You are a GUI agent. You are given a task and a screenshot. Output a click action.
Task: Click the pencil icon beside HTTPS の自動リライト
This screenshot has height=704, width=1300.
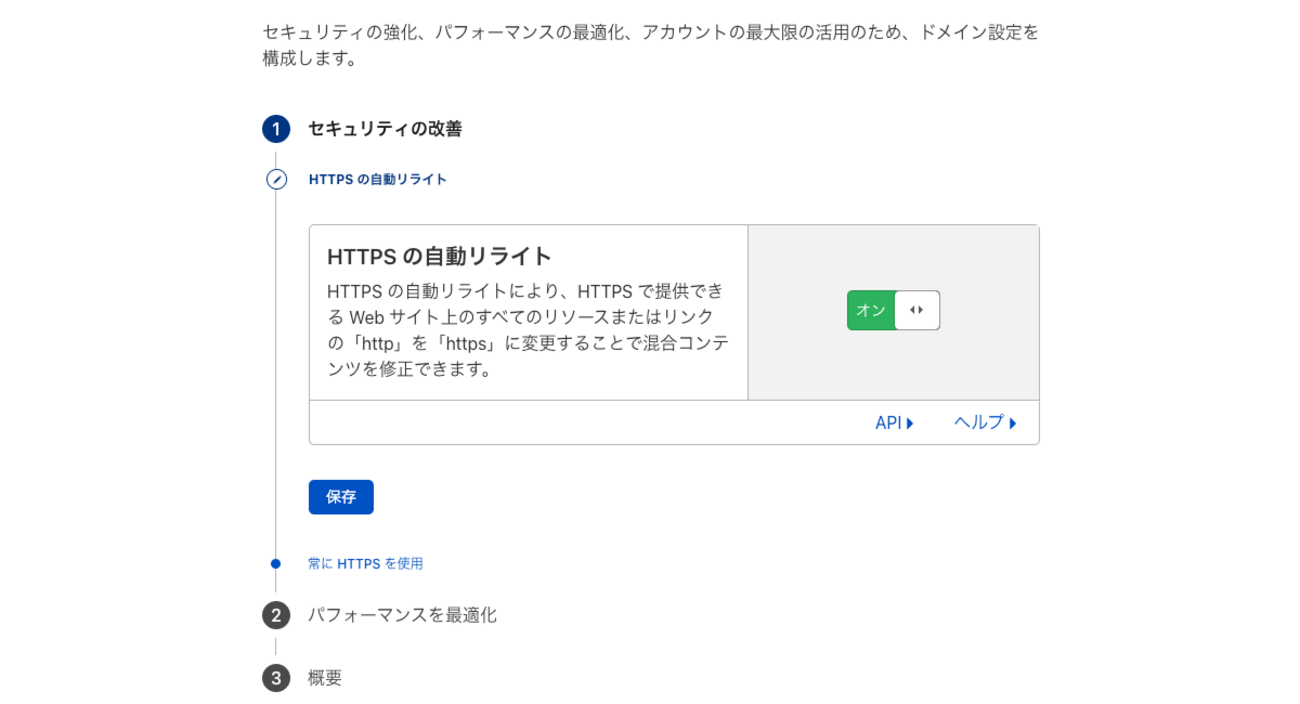[x=276, y=180]
